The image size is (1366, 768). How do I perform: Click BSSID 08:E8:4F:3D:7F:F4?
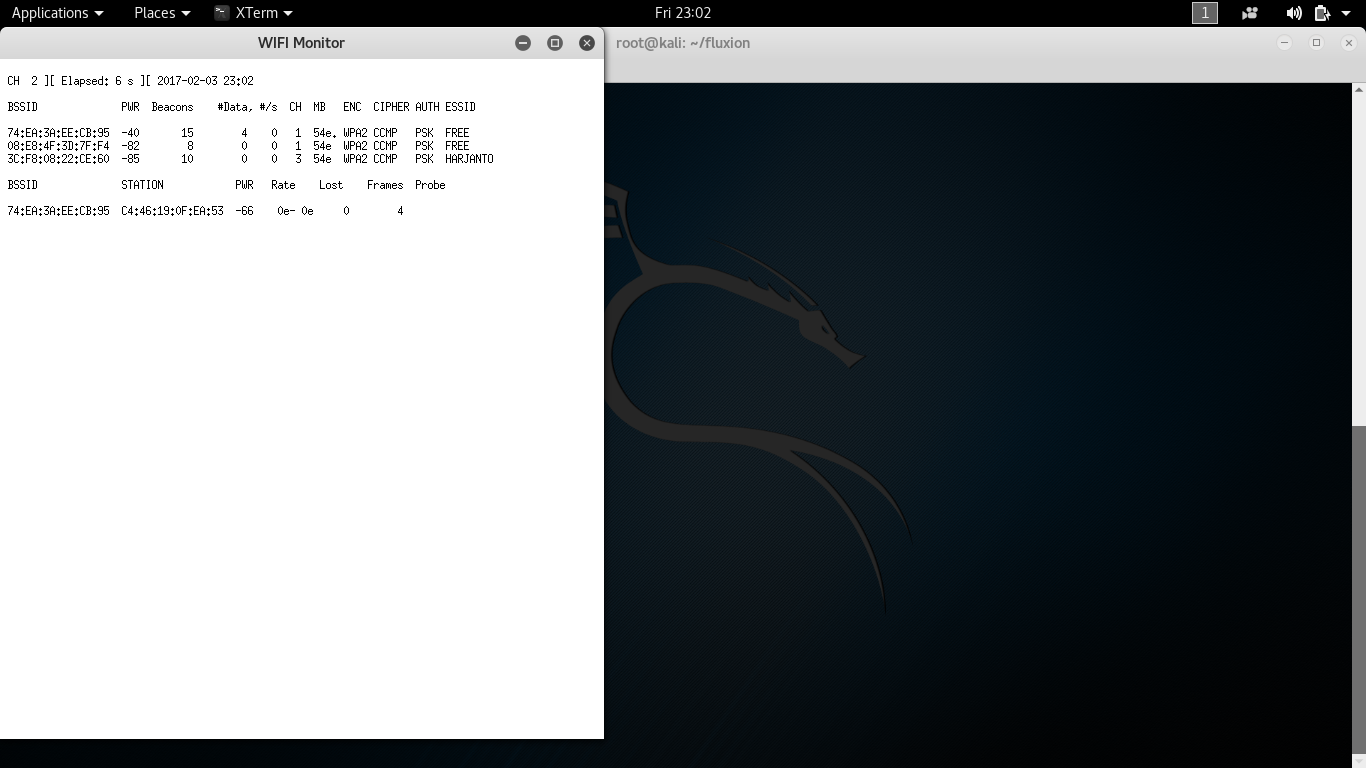coord(58,146)
